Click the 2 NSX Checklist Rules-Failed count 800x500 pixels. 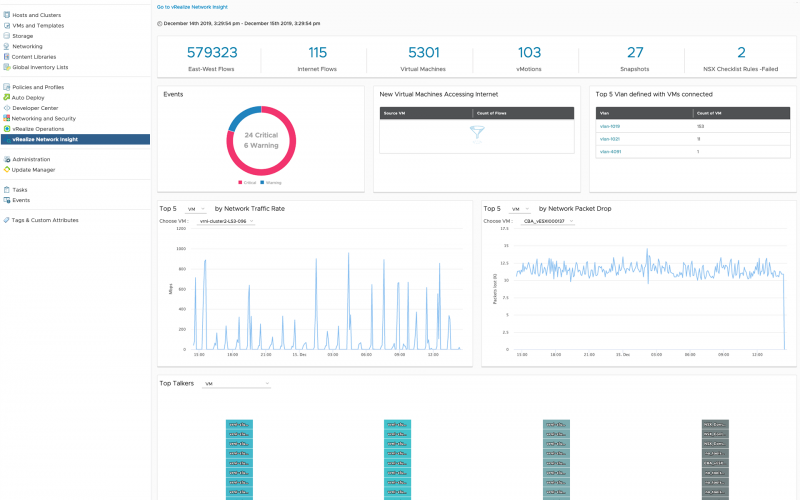tap(741, 53)
